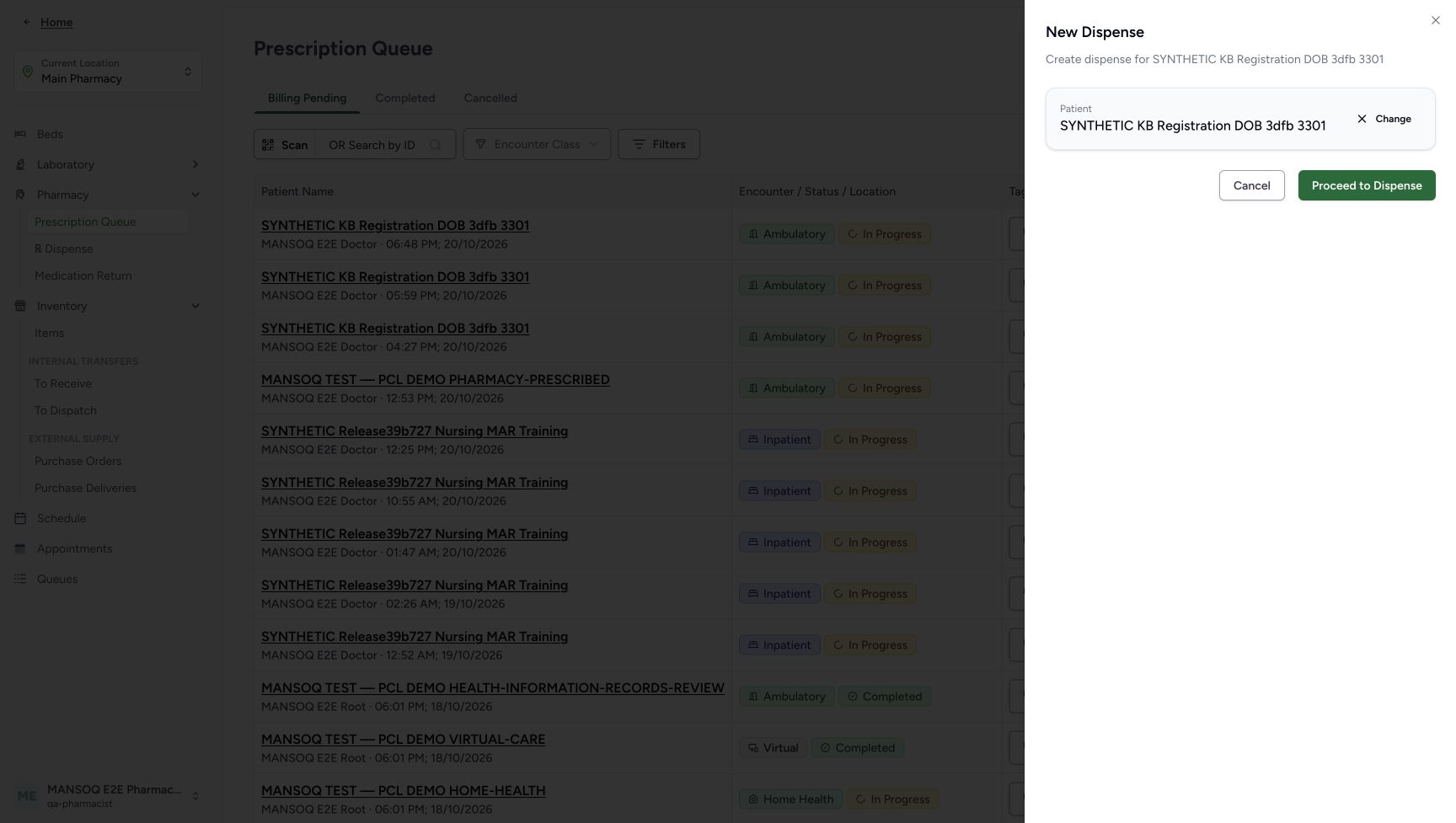Switch to Completed tab
Image resolution: width=1456 pixels, height=823 pixels.
[x=405, y=99]
